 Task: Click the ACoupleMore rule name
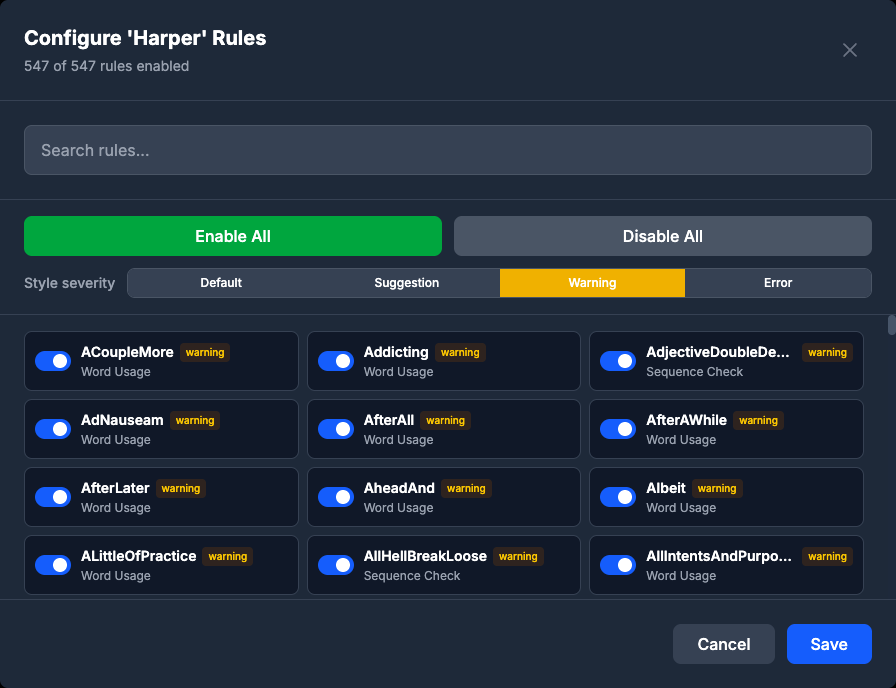[x=127, y=352]
